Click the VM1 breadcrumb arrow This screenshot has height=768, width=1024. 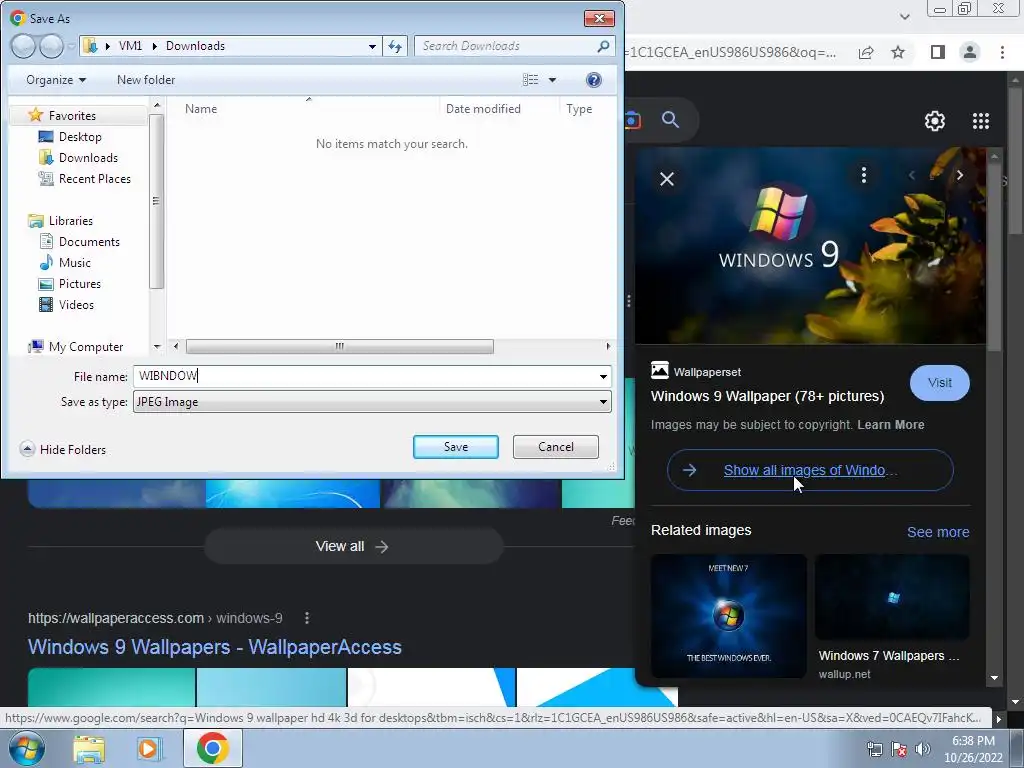coord(154,46)
